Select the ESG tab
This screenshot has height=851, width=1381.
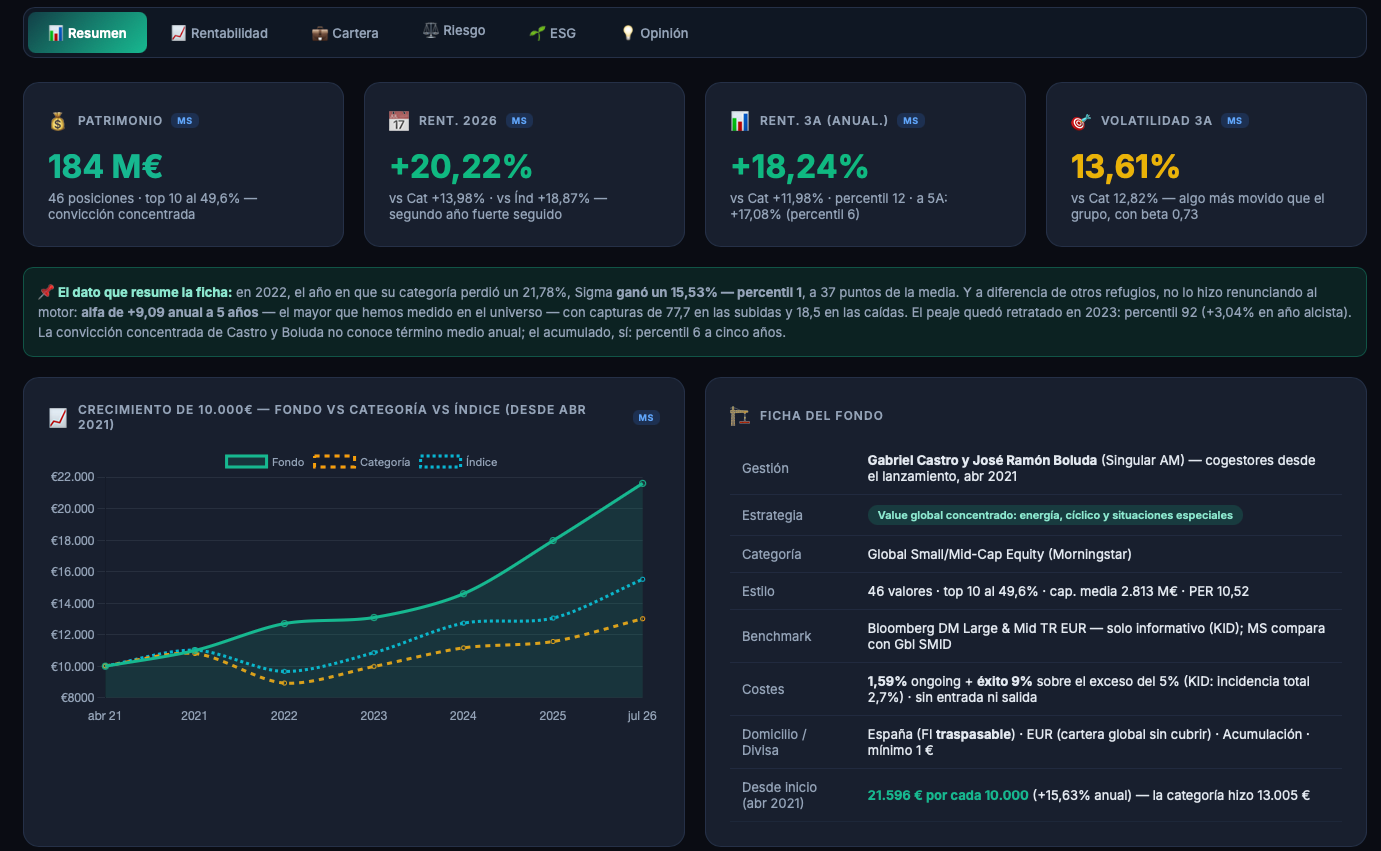pos(552,33)
